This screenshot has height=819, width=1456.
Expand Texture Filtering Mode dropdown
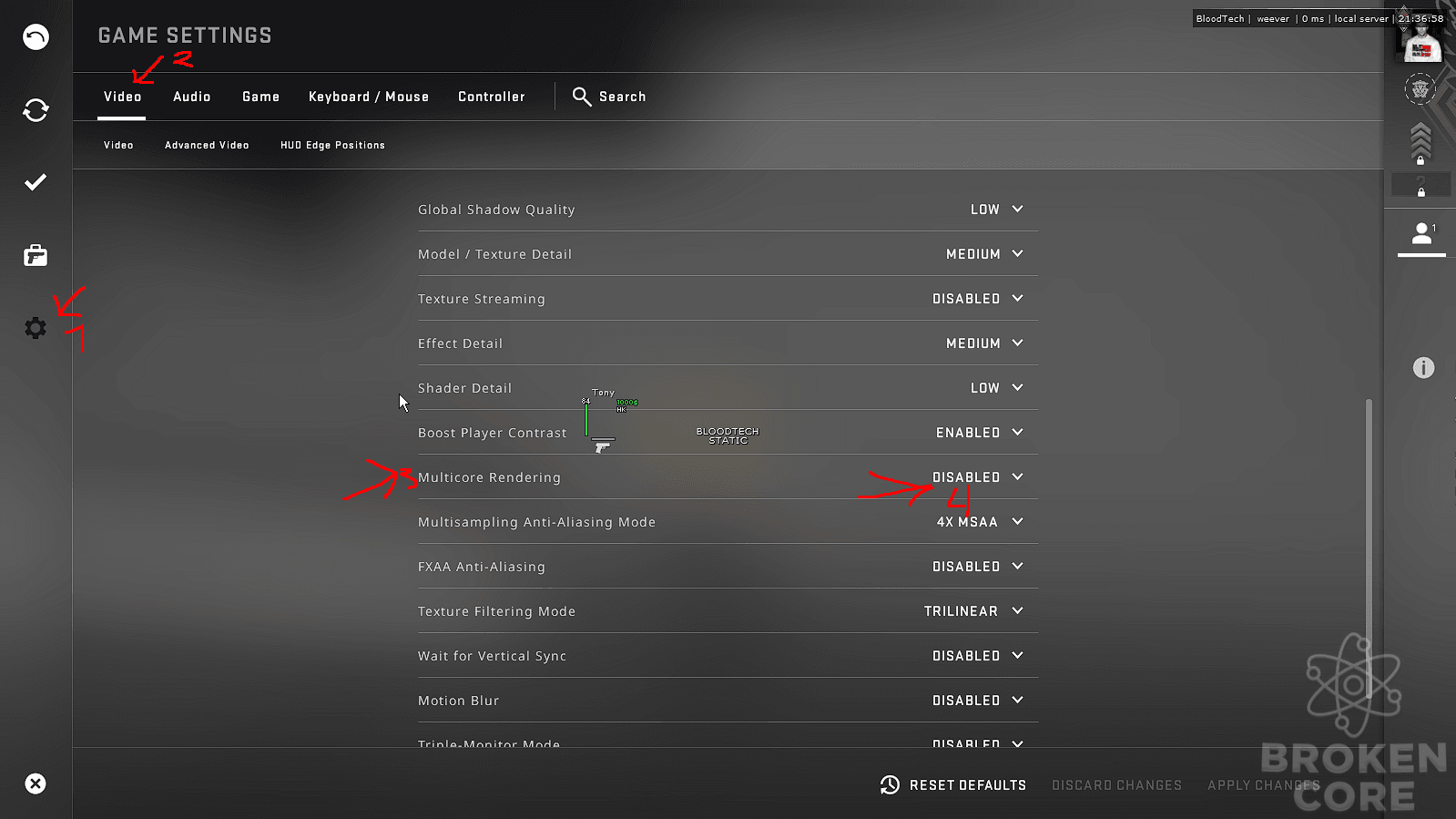973,611
